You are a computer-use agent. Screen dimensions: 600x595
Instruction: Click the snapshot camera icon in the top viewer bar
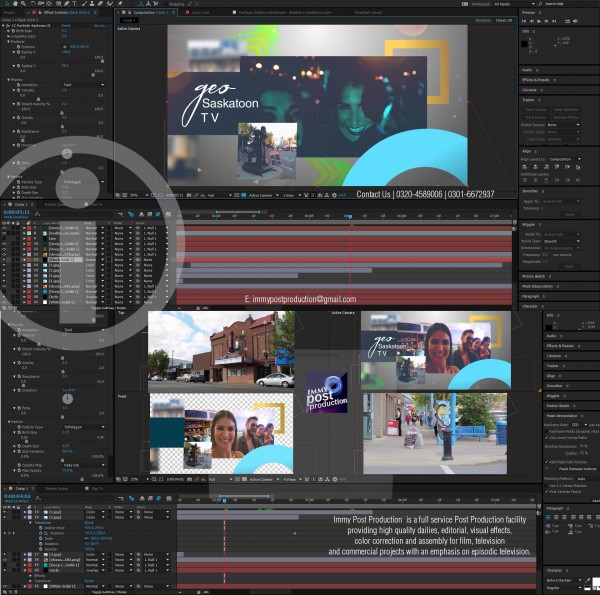[x=189, y=195]
